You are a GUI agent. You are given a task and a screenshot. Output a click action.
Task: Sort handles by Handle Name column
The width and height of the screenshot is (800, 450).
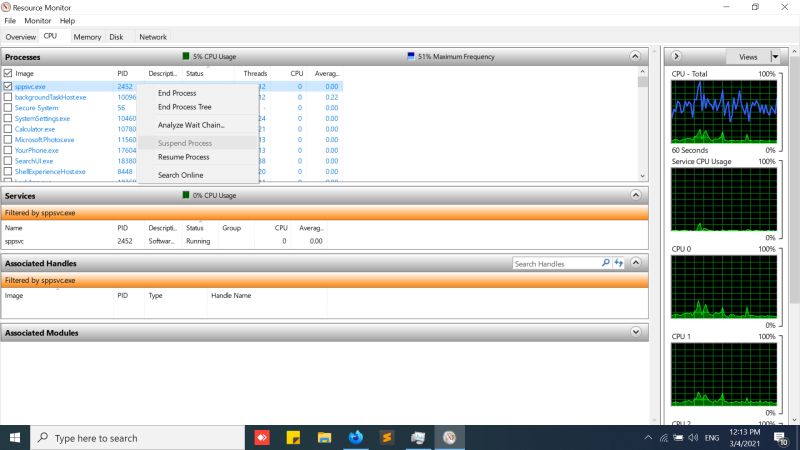[231, 295]
